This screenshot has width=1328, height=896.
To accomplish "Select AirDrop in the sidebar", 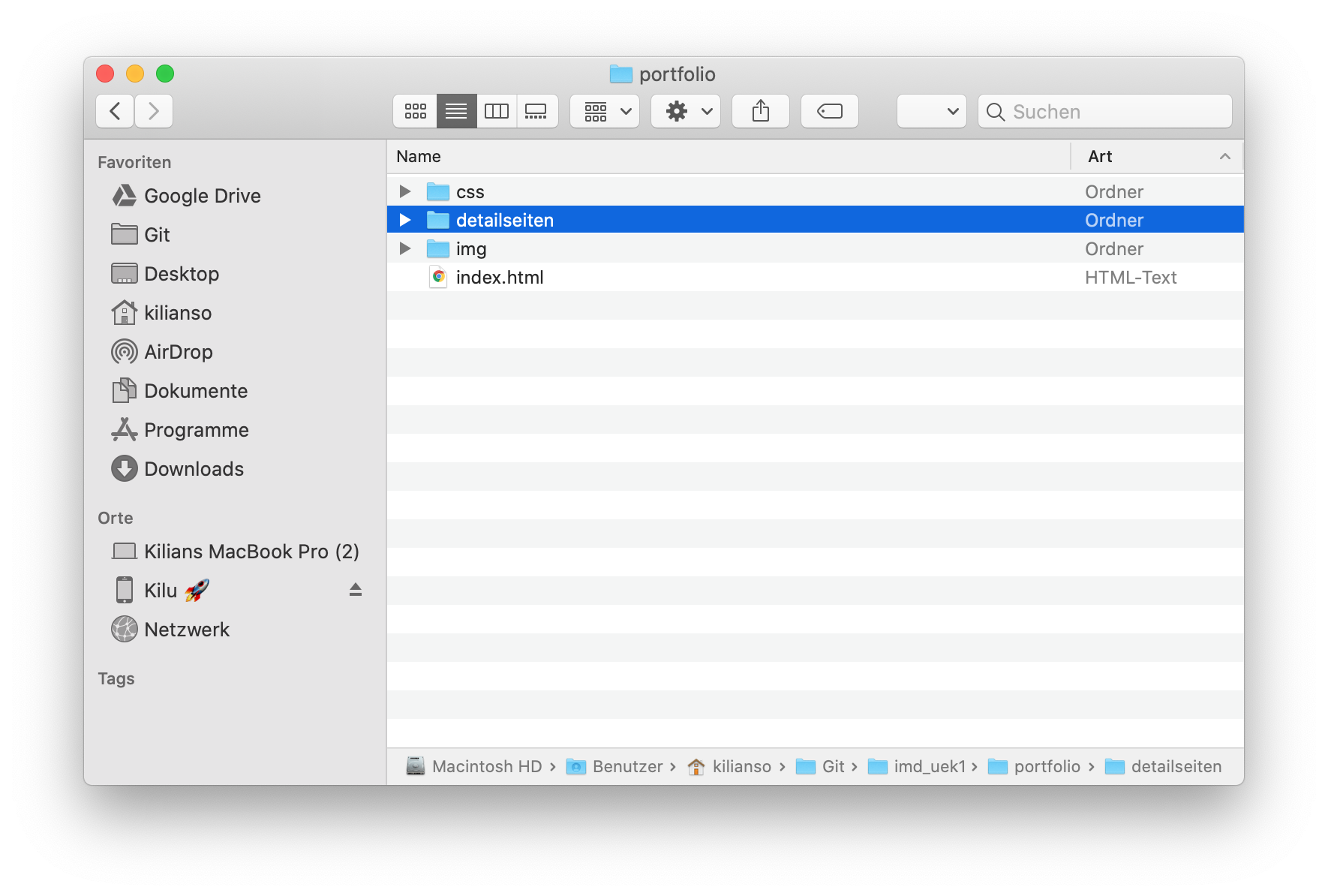I will [178, 351].
